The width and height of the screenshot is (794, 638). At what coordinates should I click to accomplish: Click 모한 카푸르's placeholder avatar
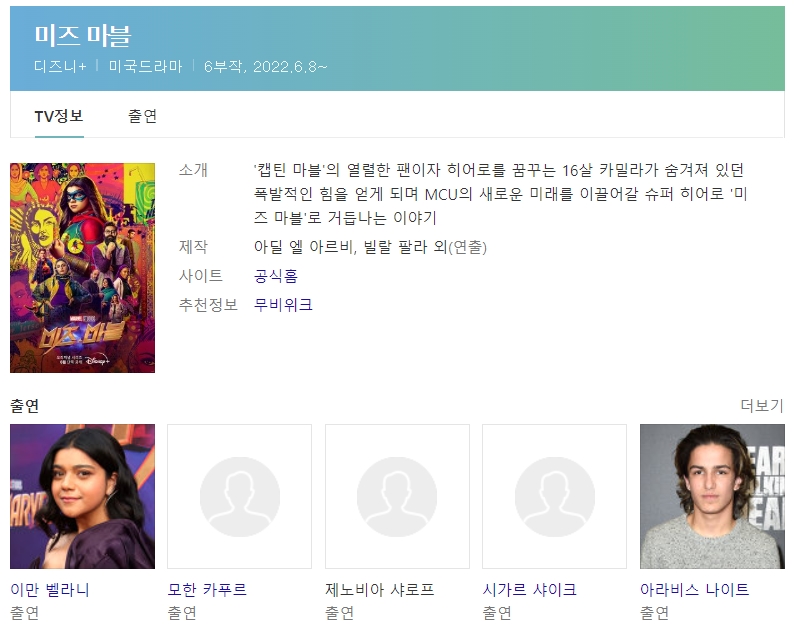pyautogui.click(x=240, y=497)
